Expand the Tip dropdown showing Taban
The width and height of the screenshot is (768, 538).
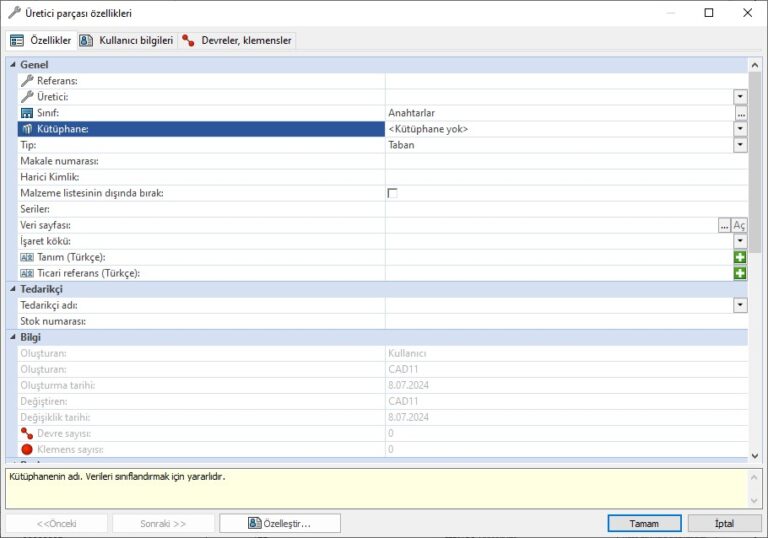[740, 145]
